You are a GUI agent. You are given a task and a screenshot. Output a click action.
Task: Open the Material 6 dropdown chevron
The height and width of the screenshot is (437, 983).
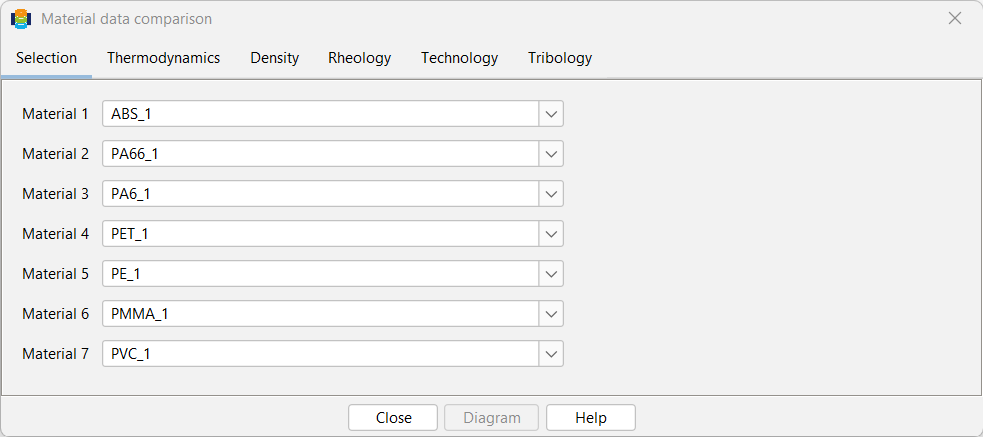pos(551,313)
